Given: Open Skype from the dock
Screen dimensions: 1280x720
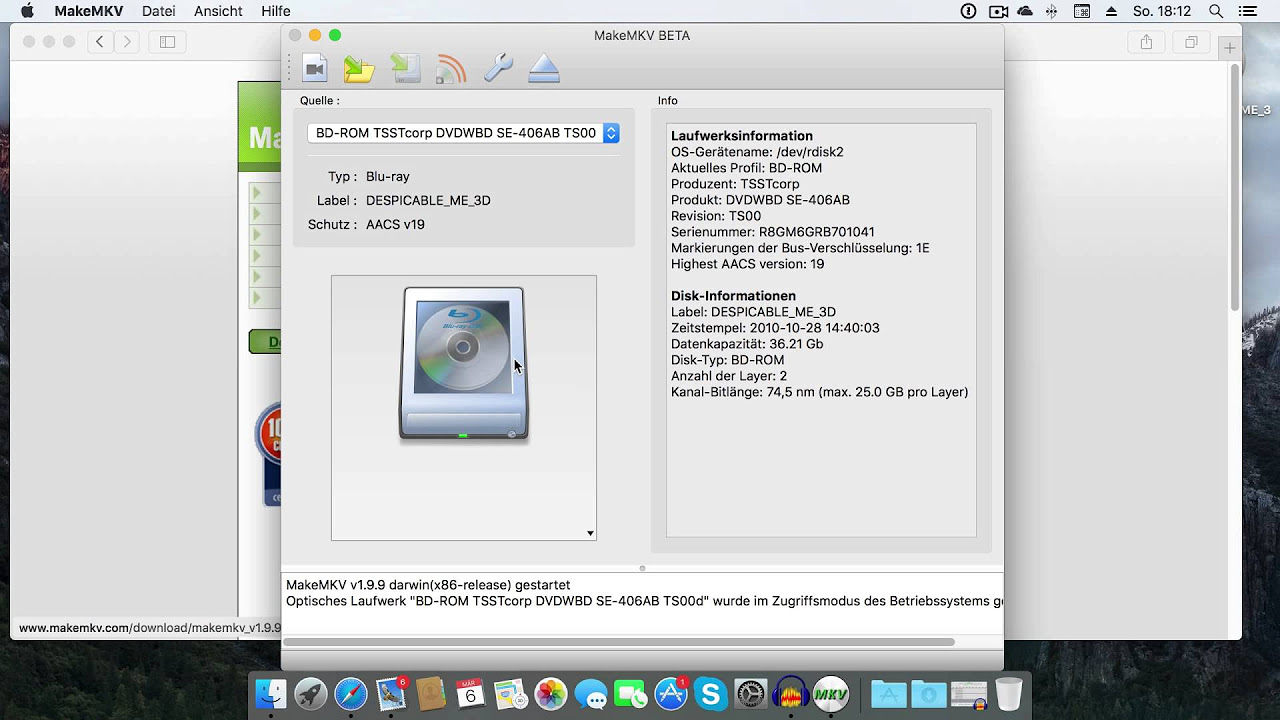Looking at the screenshot, I should point(711,694).
